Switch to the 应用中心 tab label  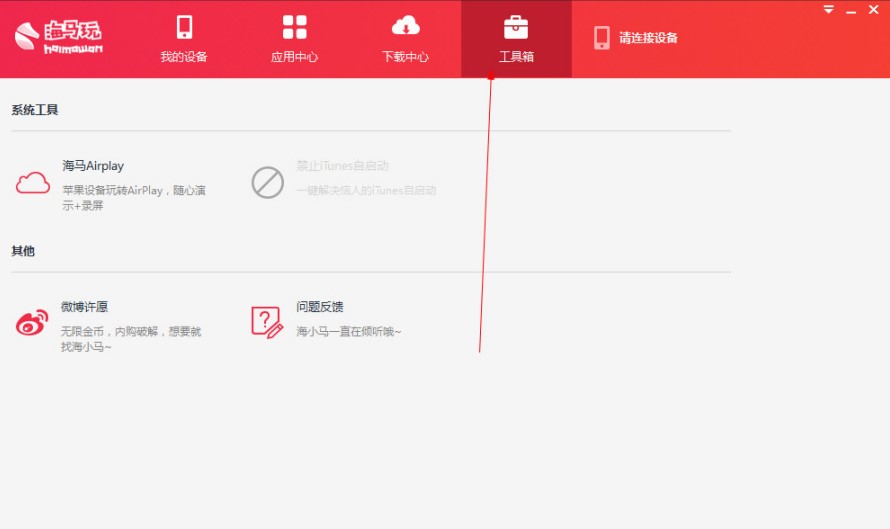(x=295, y=57)
